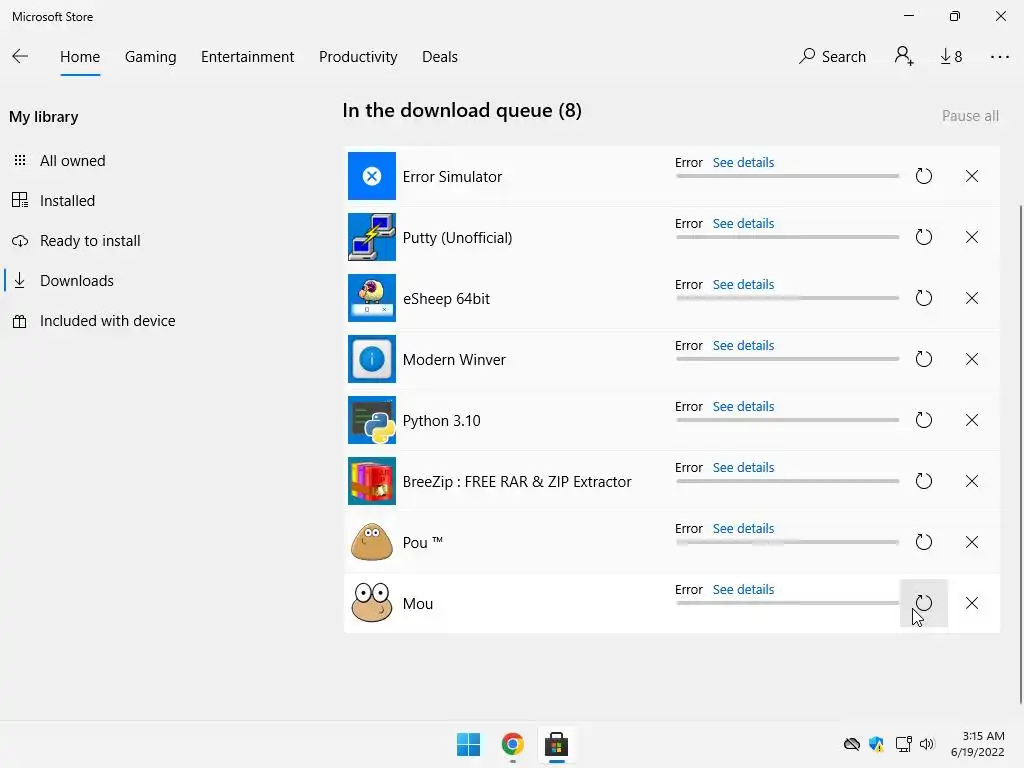
Task: Show All owned library items
Action: click(72, 161)
